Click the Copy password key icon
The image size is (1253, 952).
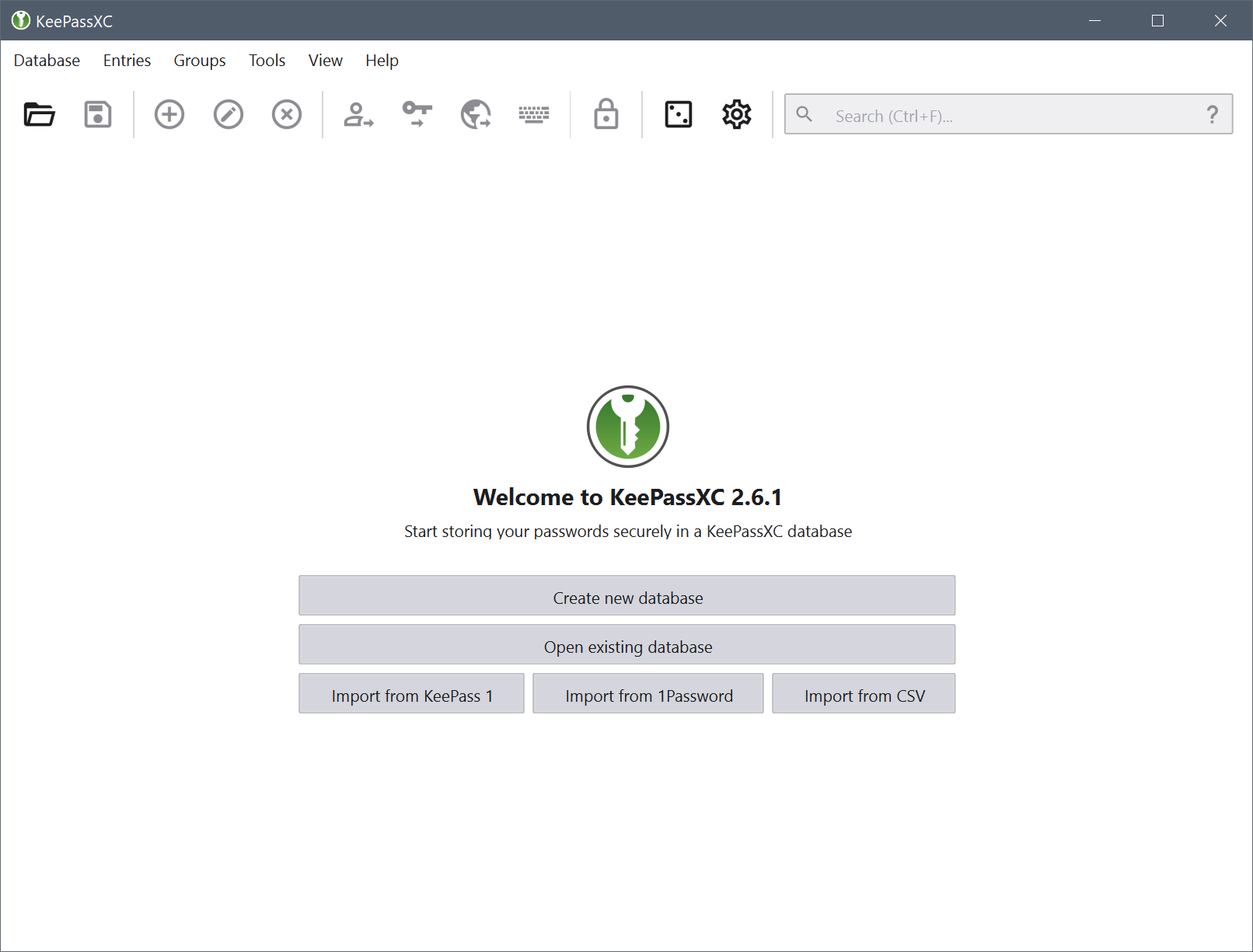click(417, 115)
